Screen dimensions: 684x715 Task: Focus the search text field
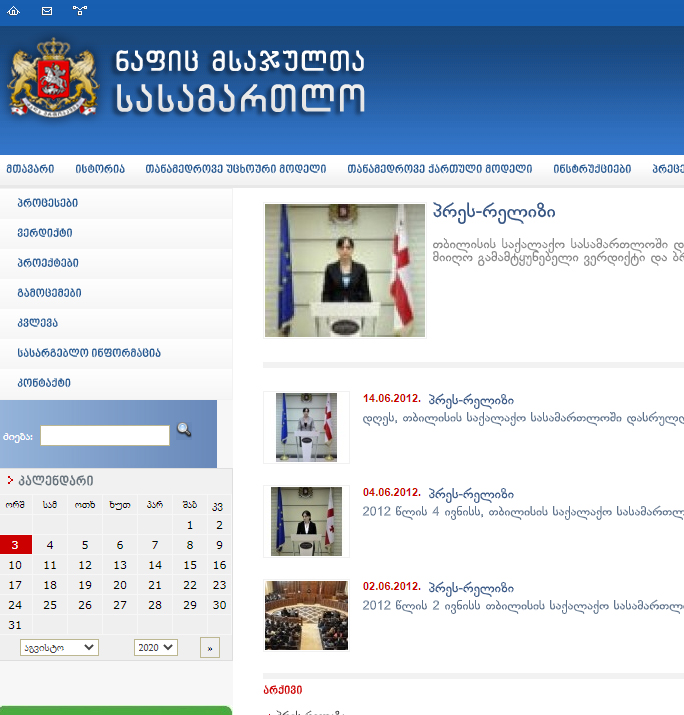[105, 435]
